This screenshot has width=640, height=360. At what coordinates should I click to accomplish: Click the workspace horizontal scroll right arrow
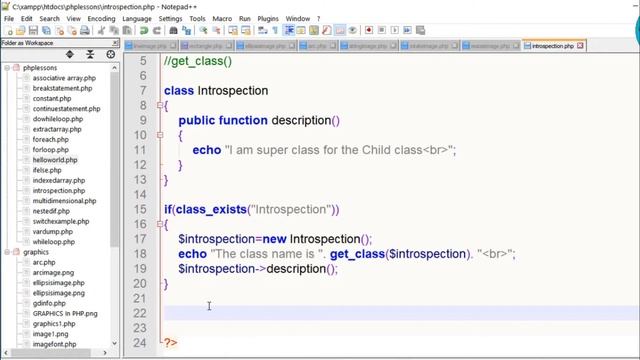pyautogui.click(x=105, y=353)
